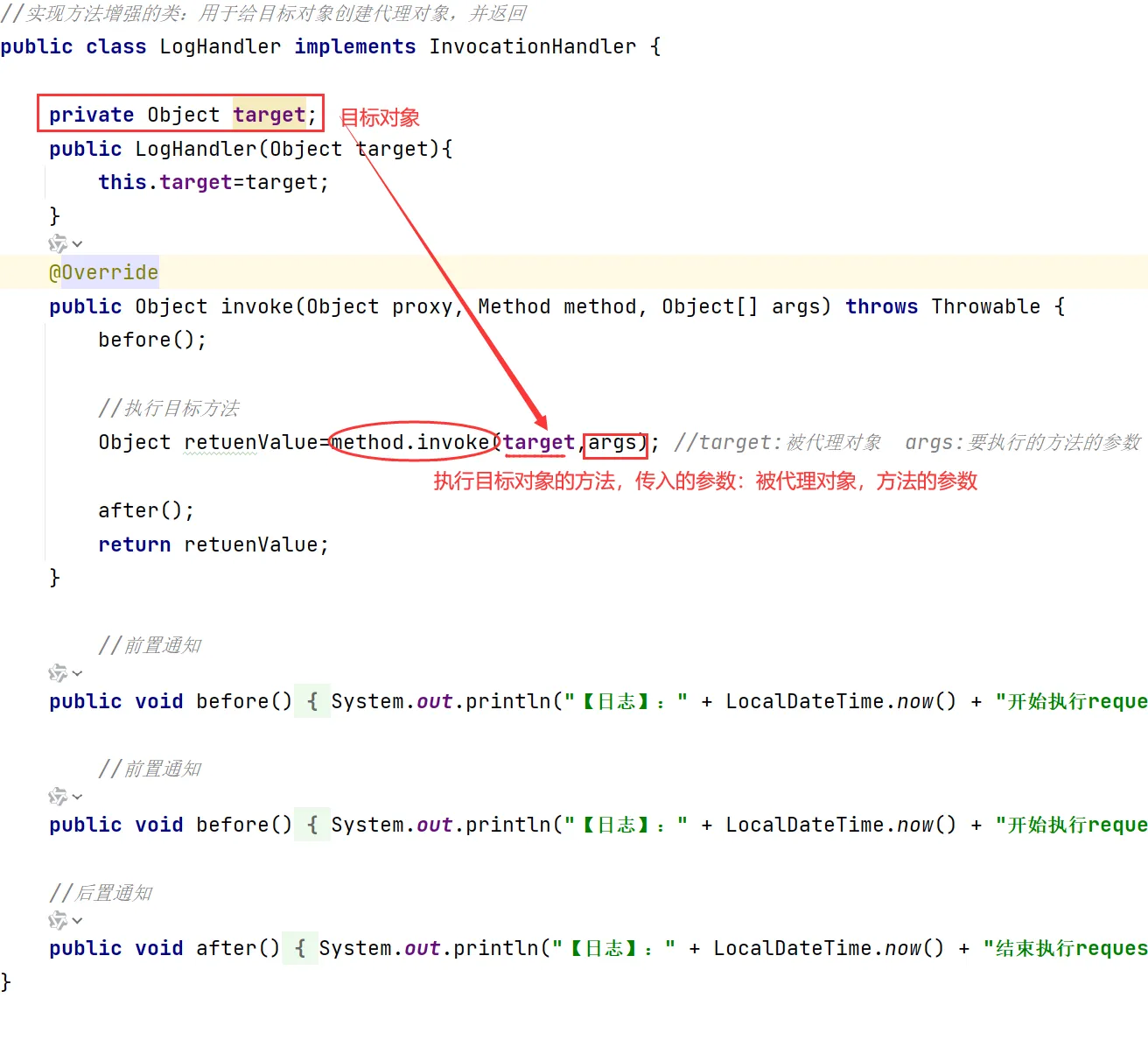Open the chevron dropdown beside the @Override gutter icon
1148x1040 pixels.
78,243
